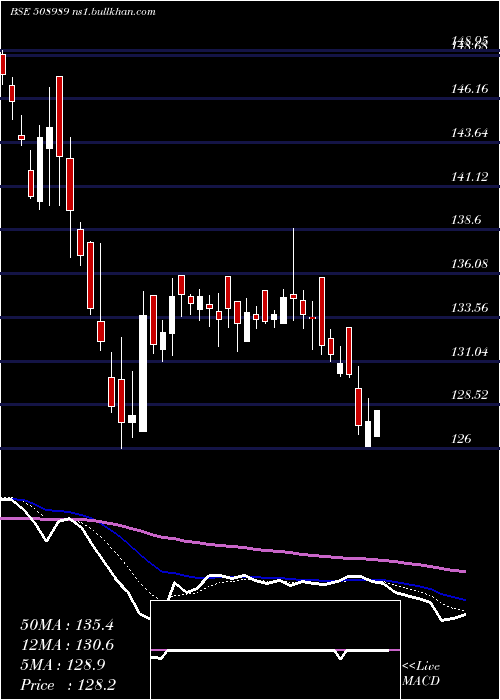Click the 141.12 price level label
500x700 pixels.
(468, 177)
